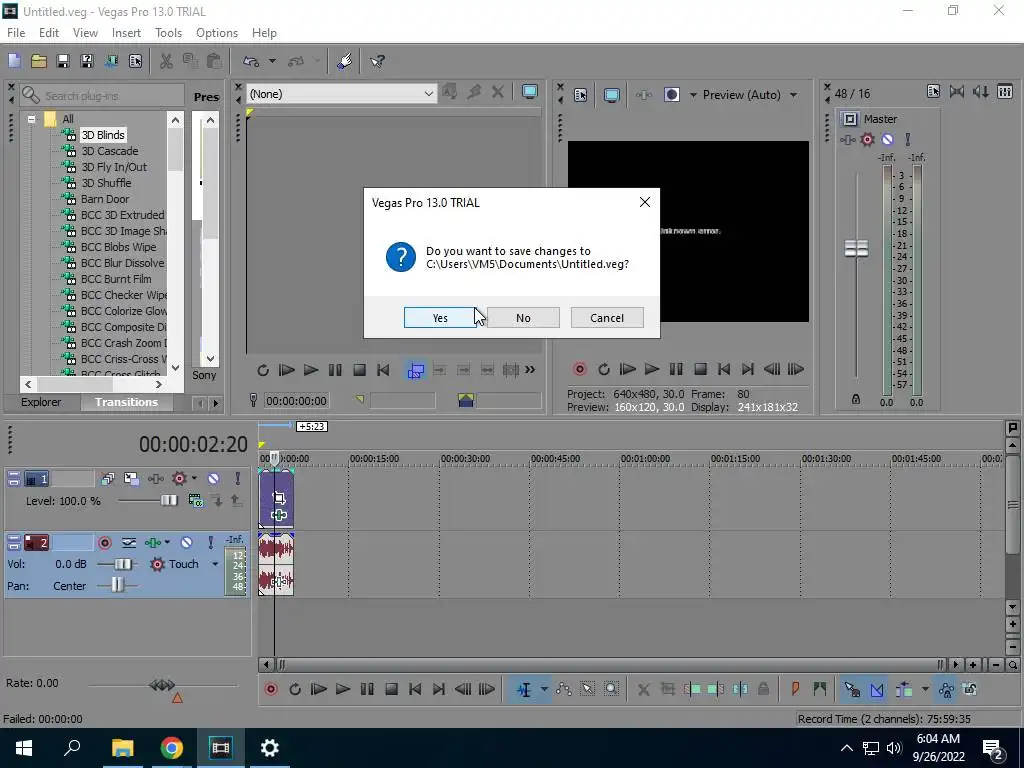1024x768 pixels.
Task: Mute audio track 2
Action: pyautogui.click(x=187, y=543)
